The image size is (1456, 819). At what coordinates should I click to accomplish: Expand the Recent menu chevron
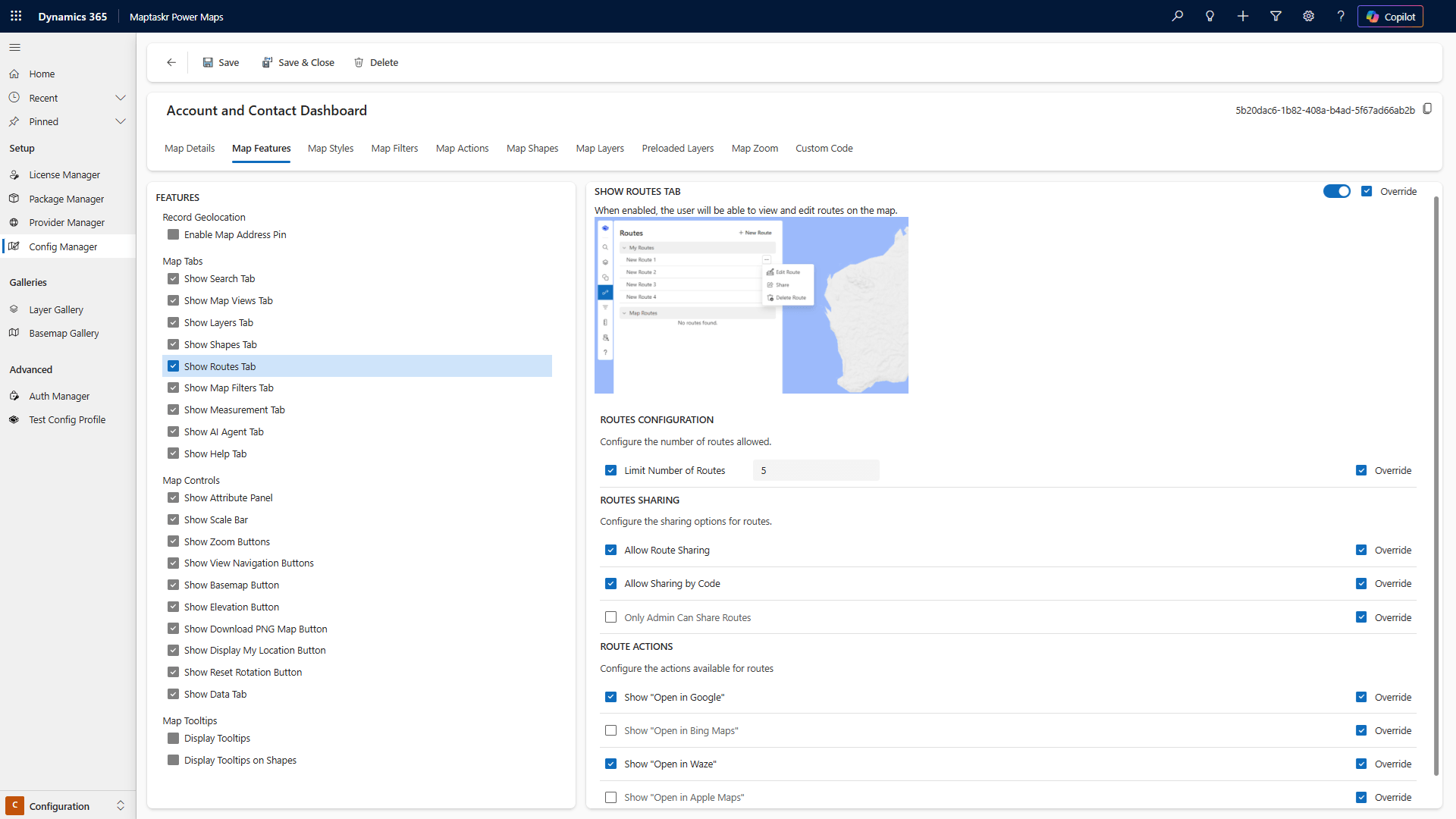pos(120,98)
